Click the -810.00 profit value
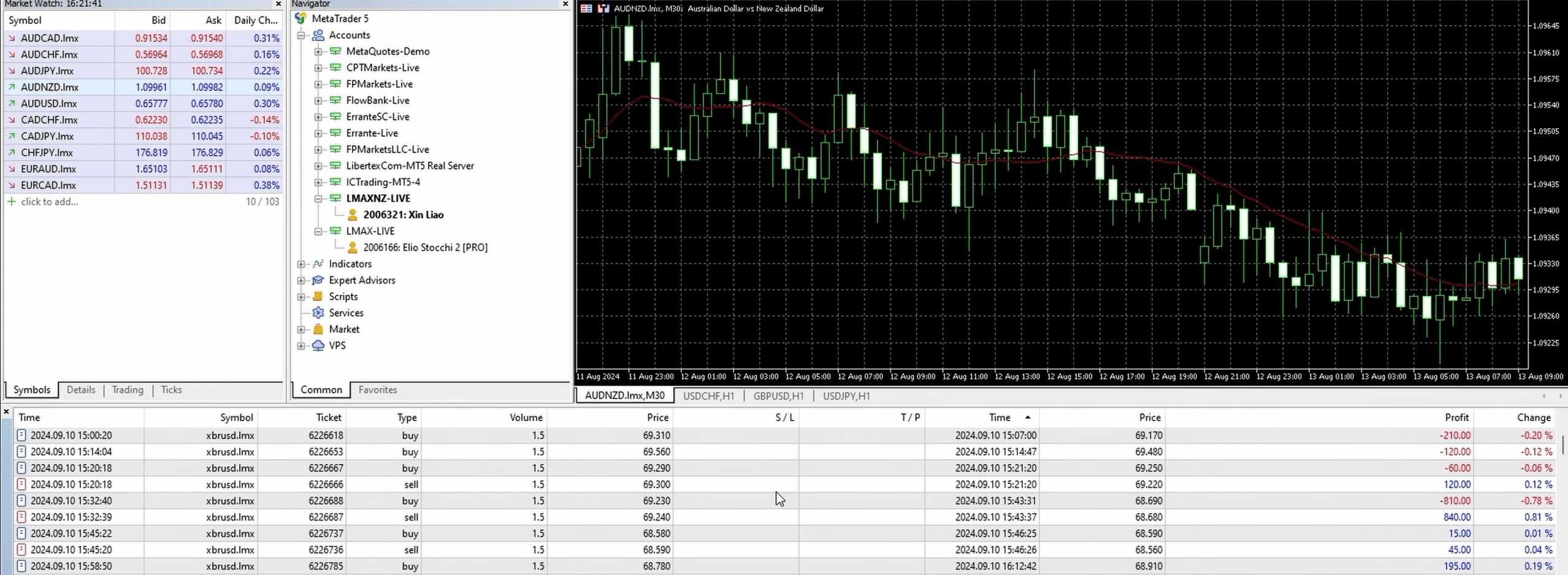This screenshot has width=1568, height=575. click(x=1455, y=501)
